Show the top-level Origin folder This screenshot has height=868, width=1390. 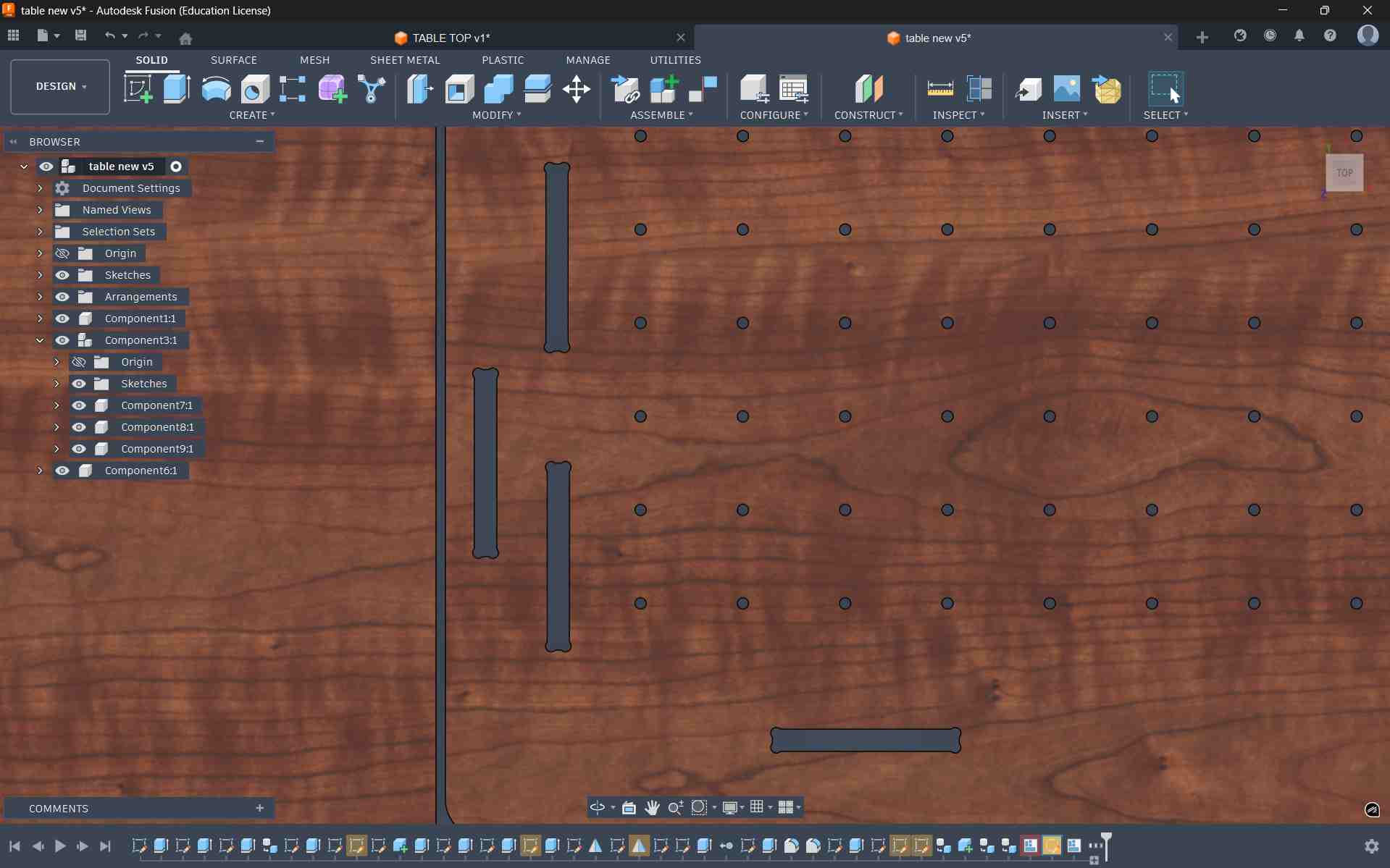62,253
